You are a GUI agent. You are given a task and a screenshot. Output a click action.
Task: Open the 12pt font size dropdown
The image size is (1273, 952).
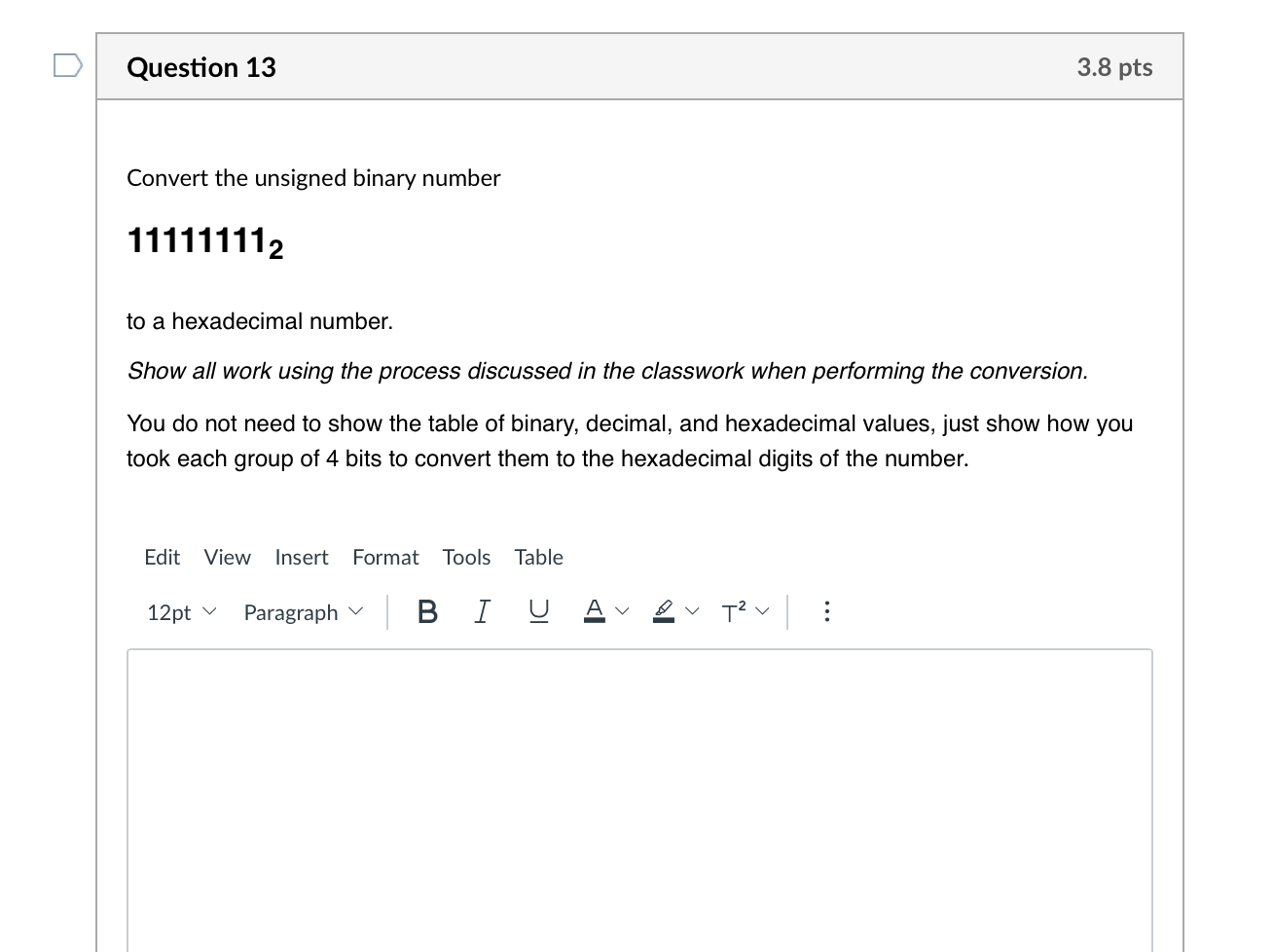pos(181,611)
